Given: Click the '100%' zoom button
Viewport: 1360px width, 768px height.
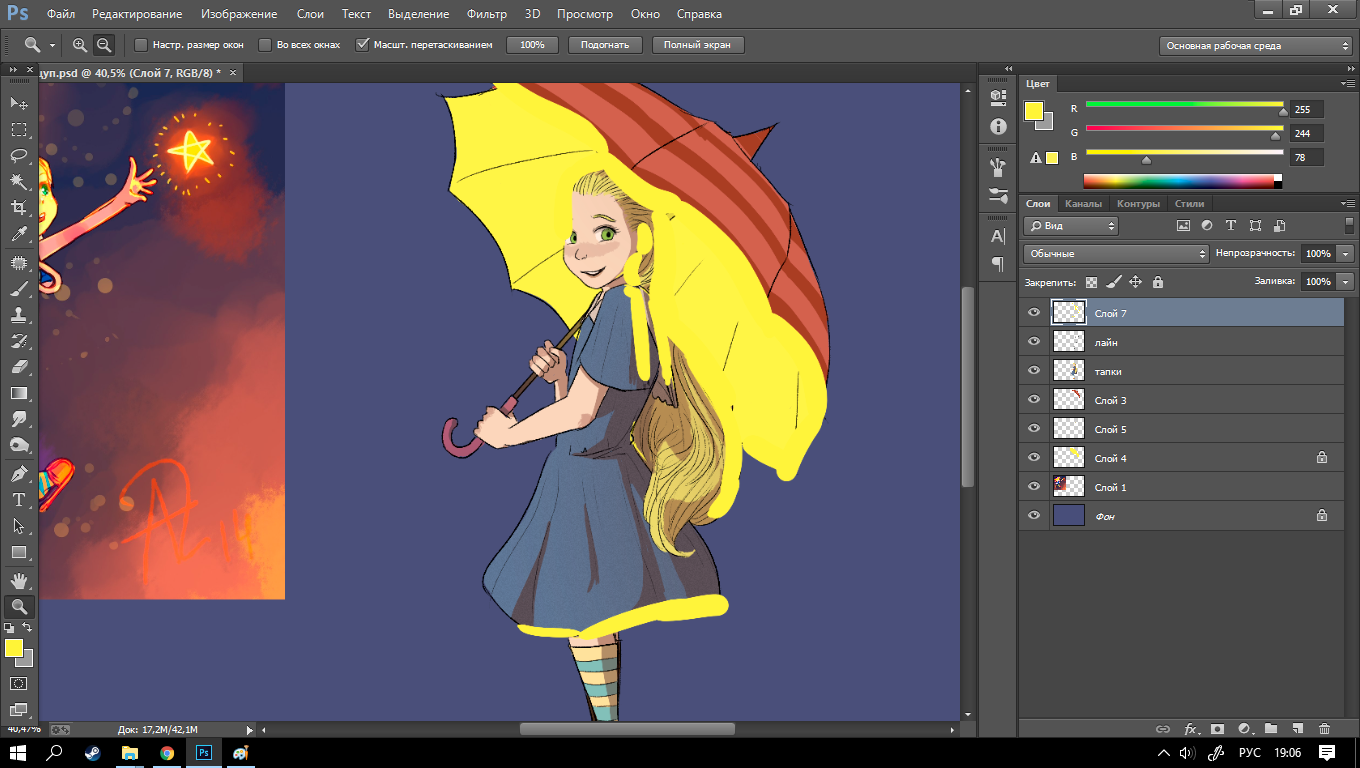Looking at the screenshot, I should pos(532,45).
